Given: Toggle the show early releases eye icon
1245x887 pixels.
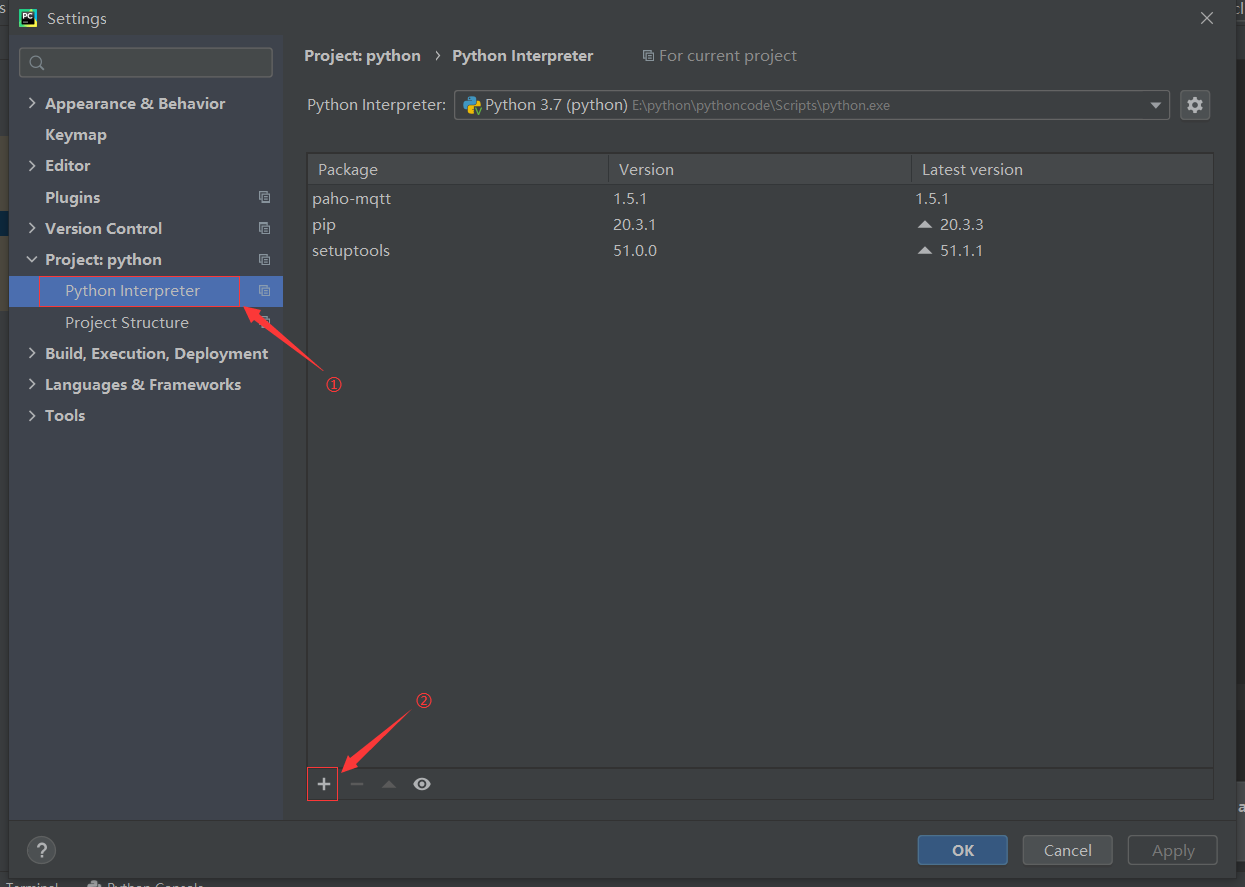Looking at the screenshot, I should coord(422,784).
